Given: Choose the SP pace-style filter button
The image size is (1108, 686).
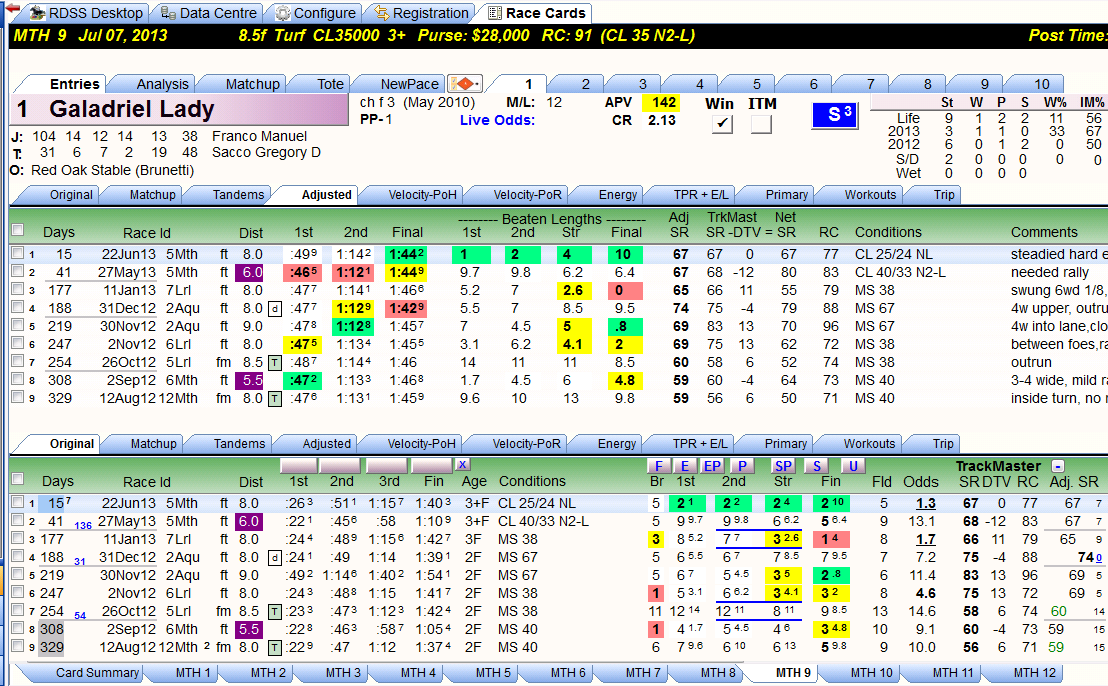Looking at the screenshot, I should [x=783, y=466].
